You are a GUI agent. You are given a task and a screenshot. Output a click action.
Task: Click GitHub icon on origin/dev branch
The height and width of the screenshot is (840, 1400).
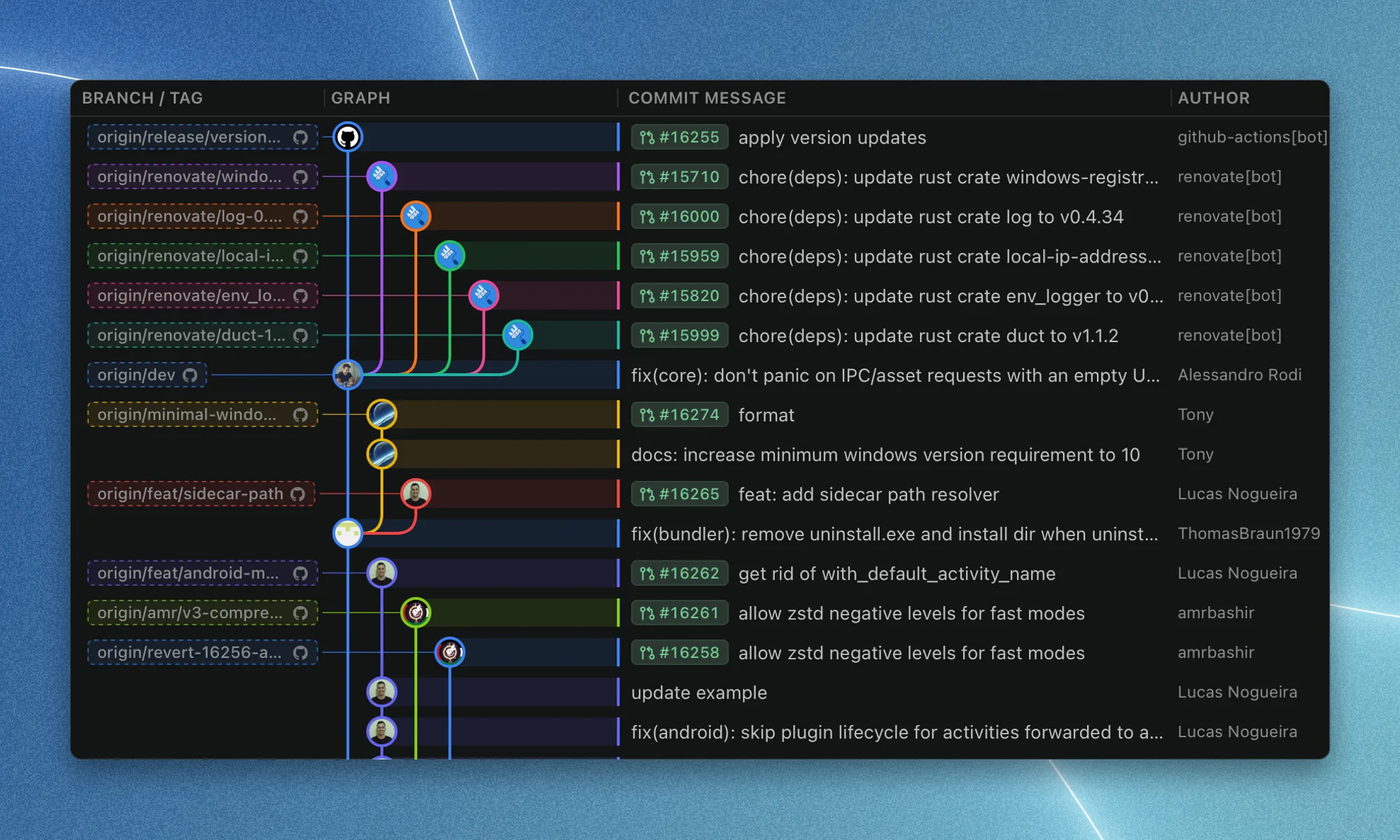[190, 375]
